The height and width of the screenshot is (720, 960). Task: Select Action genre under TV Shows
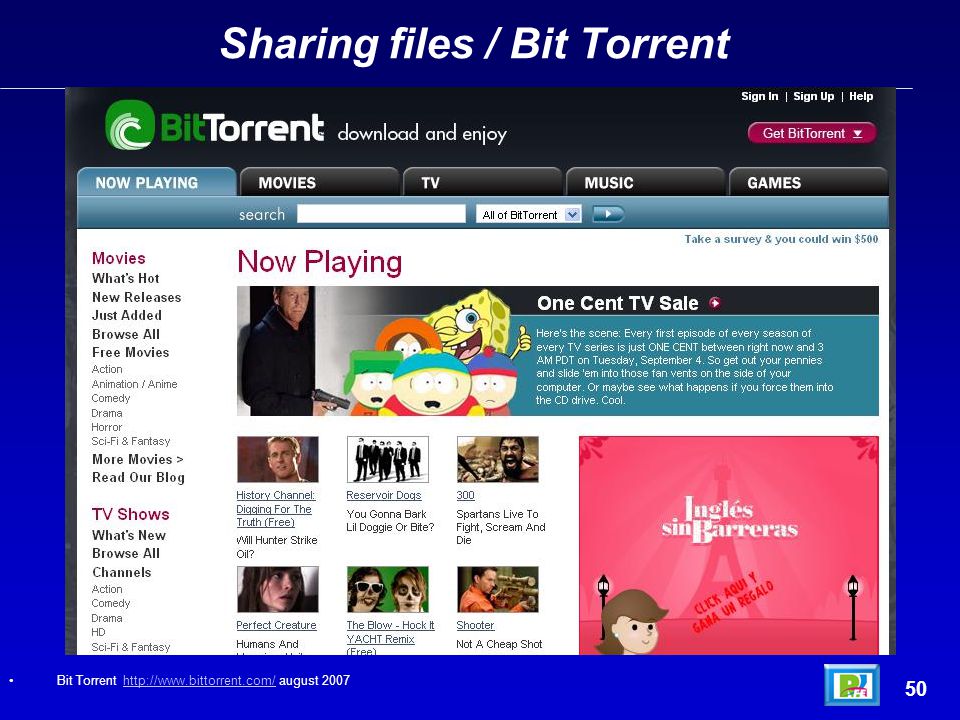pos(107,589)
